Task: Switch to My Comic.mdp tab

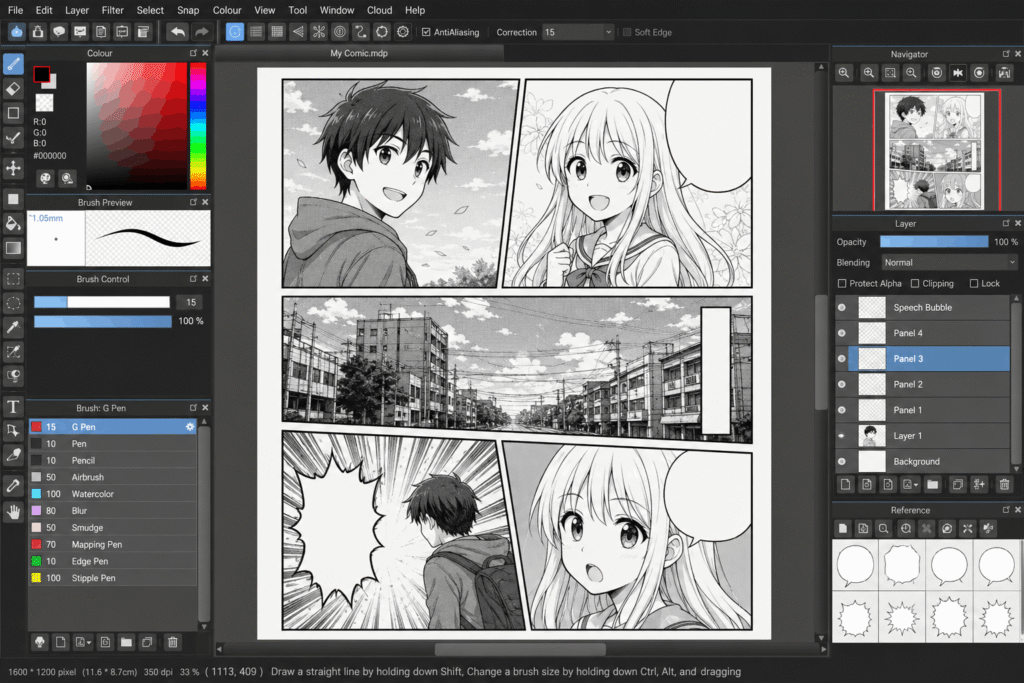Action: click(x=359, y=53)
